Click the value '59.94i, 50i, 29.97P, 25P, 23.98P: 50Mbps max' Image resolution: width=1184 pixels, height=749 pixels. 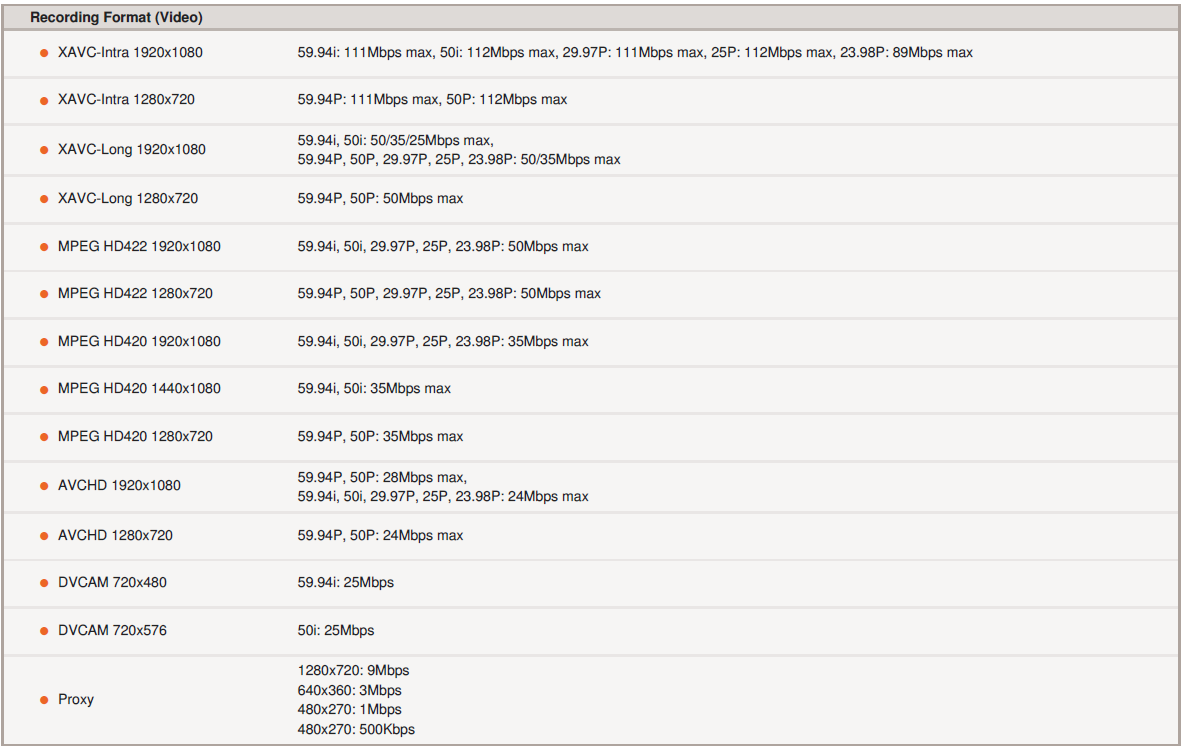[x=442, y=246]
